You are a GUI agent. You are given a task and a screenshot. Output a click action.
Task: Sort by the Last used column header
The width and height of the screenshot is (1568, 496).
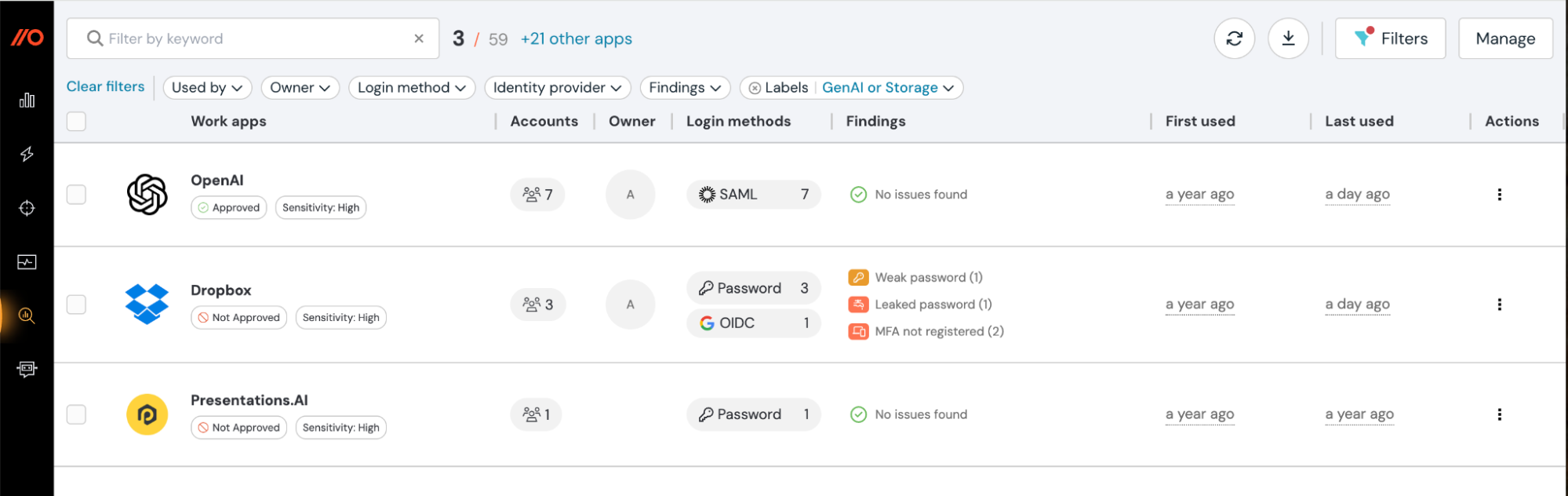coord(1359,122)
